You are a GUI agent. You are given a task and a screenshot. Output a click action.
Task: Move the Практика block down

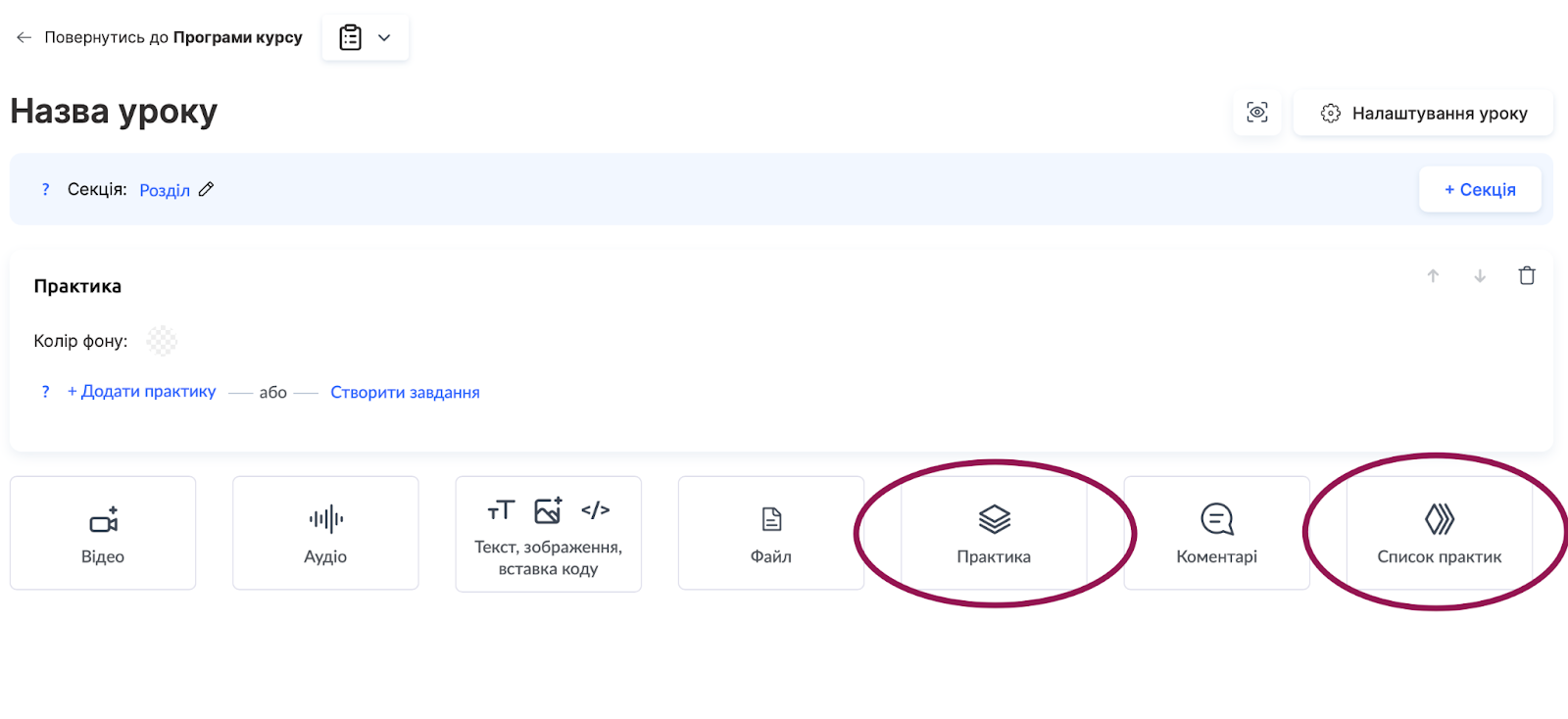1480,276
